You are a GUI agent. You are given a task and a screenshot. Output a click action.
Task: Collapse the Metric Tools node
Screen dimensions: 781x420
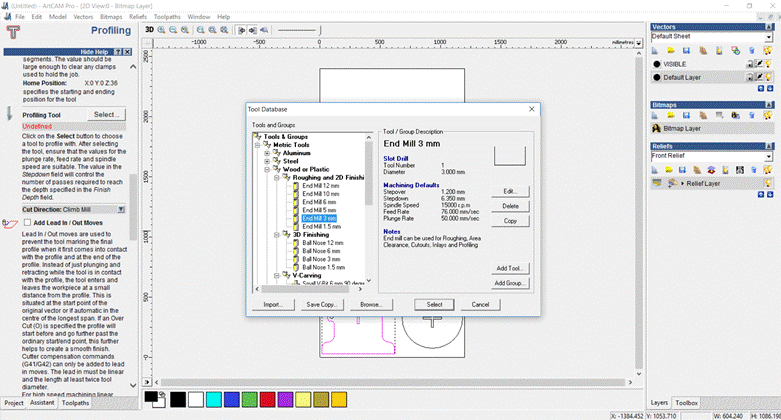[x=258, y=145]
